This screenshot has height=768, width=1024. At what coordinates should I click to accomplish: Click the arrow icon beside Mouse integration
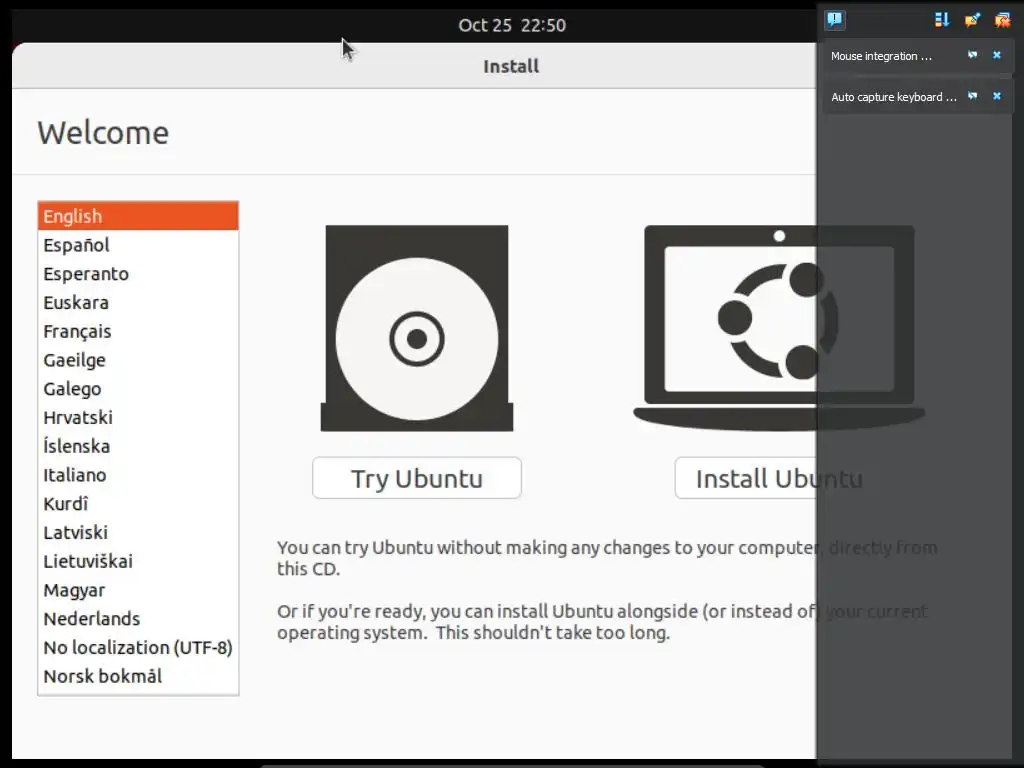[972, 55]
